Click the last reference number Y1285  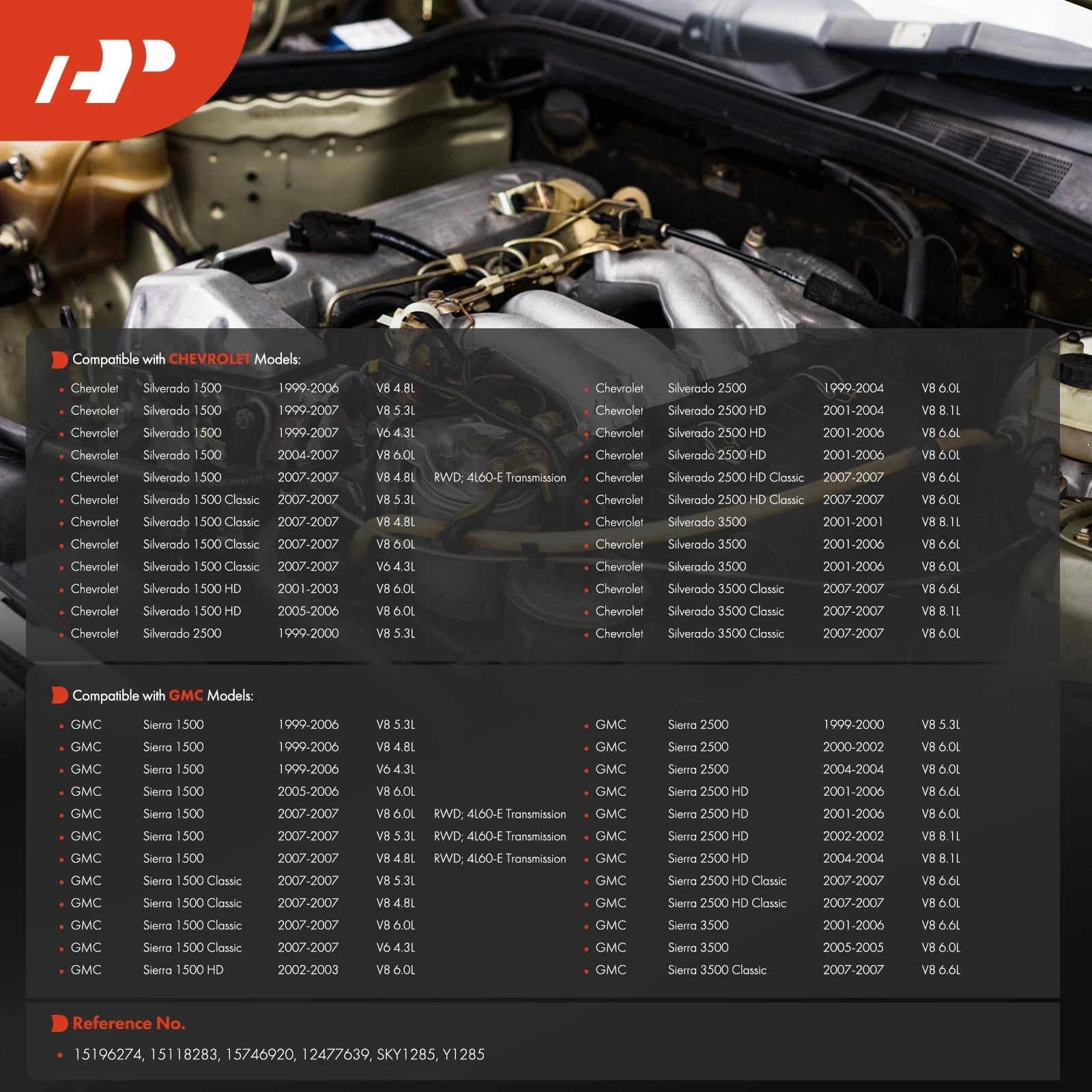point(463,1054)
